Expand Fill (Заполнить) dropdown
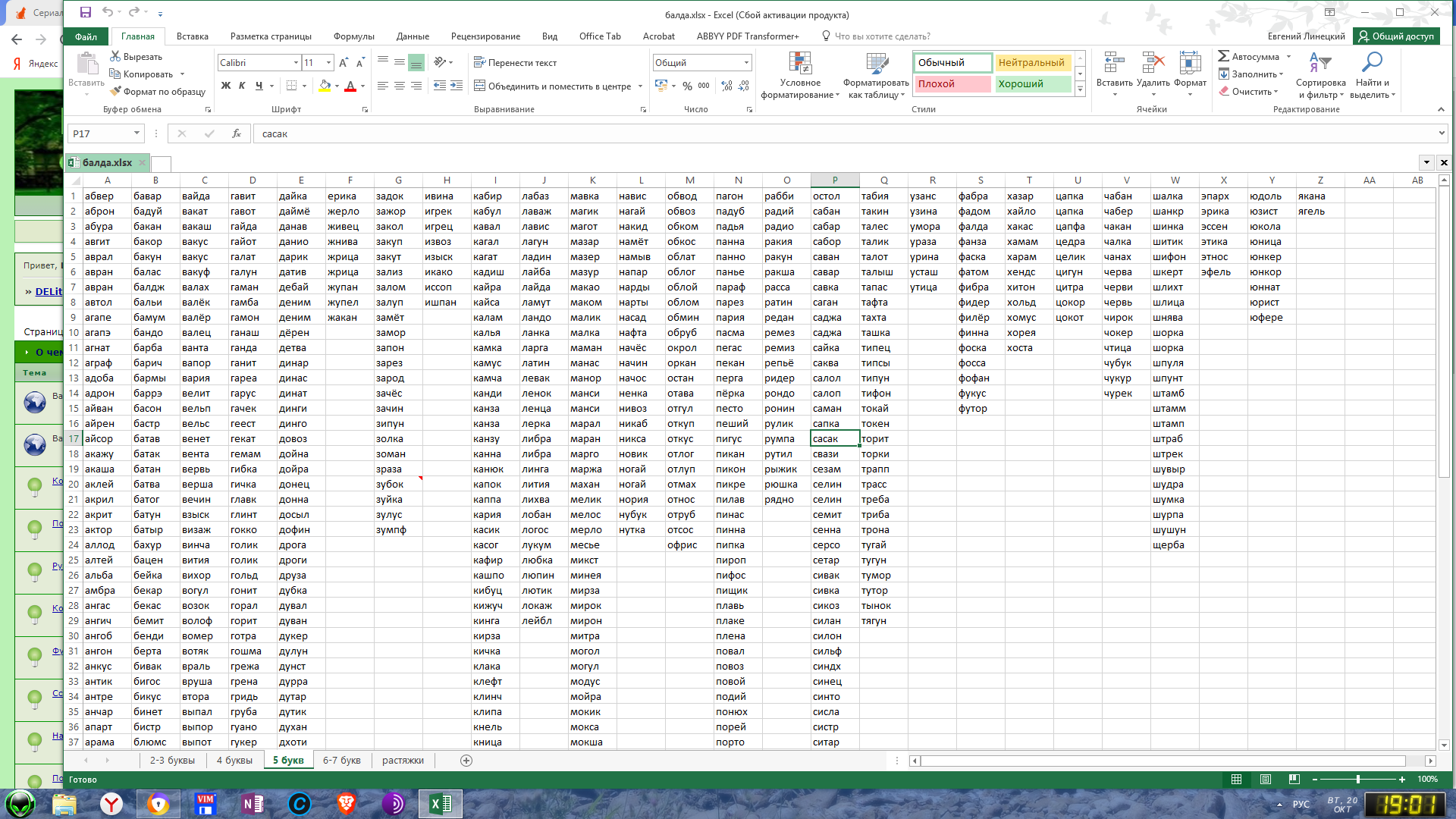This screenshot has height=819, width=1456. [1281, 74]
